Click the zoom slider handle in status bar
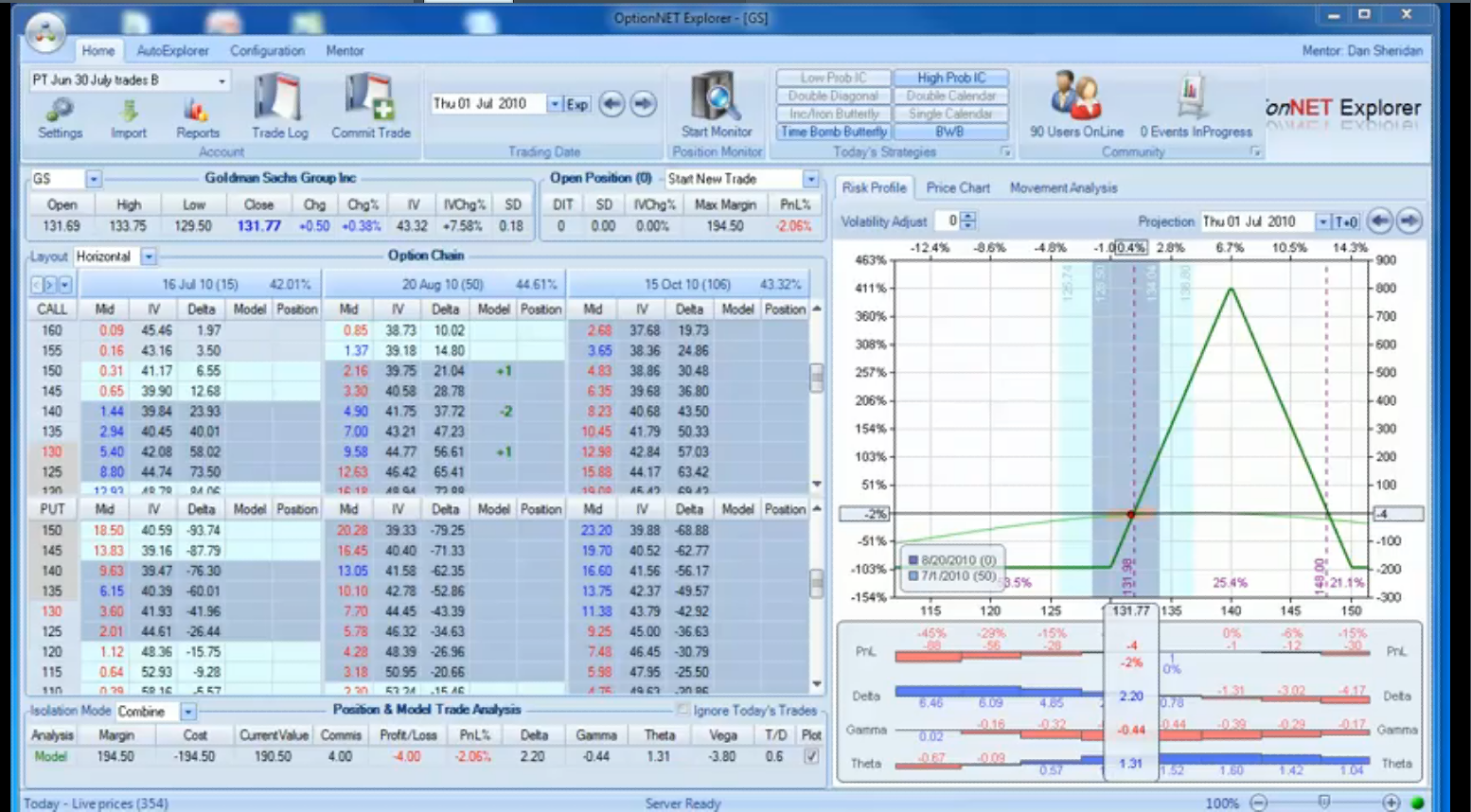Image resolution: width=1471 pixels, height=812 pixels. click(x=1324, y=803)
